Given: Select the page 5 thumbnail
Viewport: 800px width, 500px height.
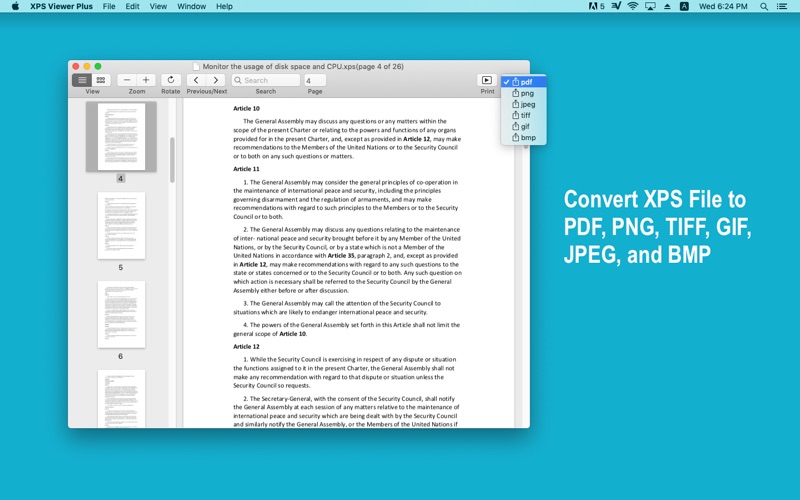Looking at the screenshot, I should point(121,226).
